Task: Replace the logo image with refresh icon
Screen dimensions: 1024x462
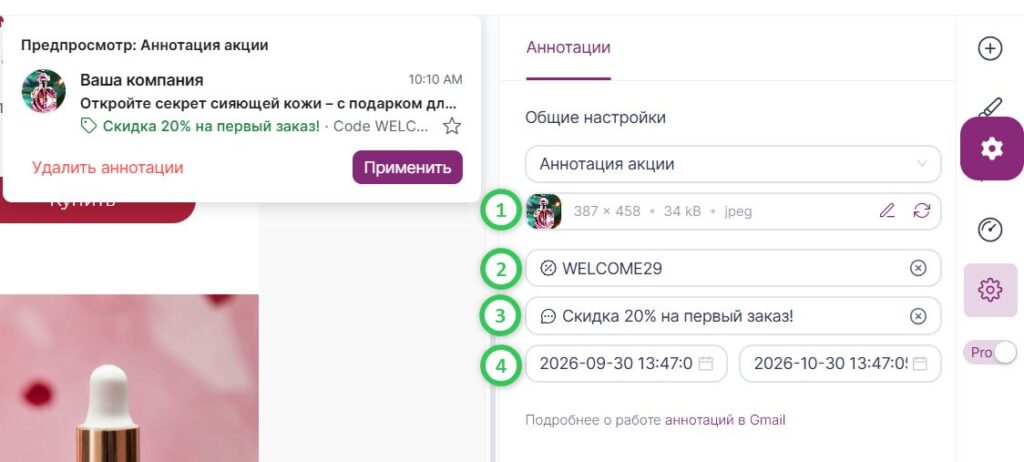Action: pyautogui.click(x=921, y=211)
